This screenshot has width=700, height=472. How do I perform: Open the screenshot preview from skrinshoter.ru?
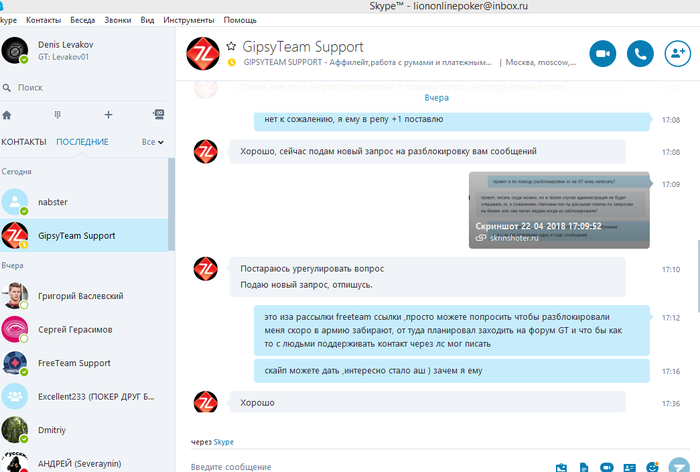[559, 210]
